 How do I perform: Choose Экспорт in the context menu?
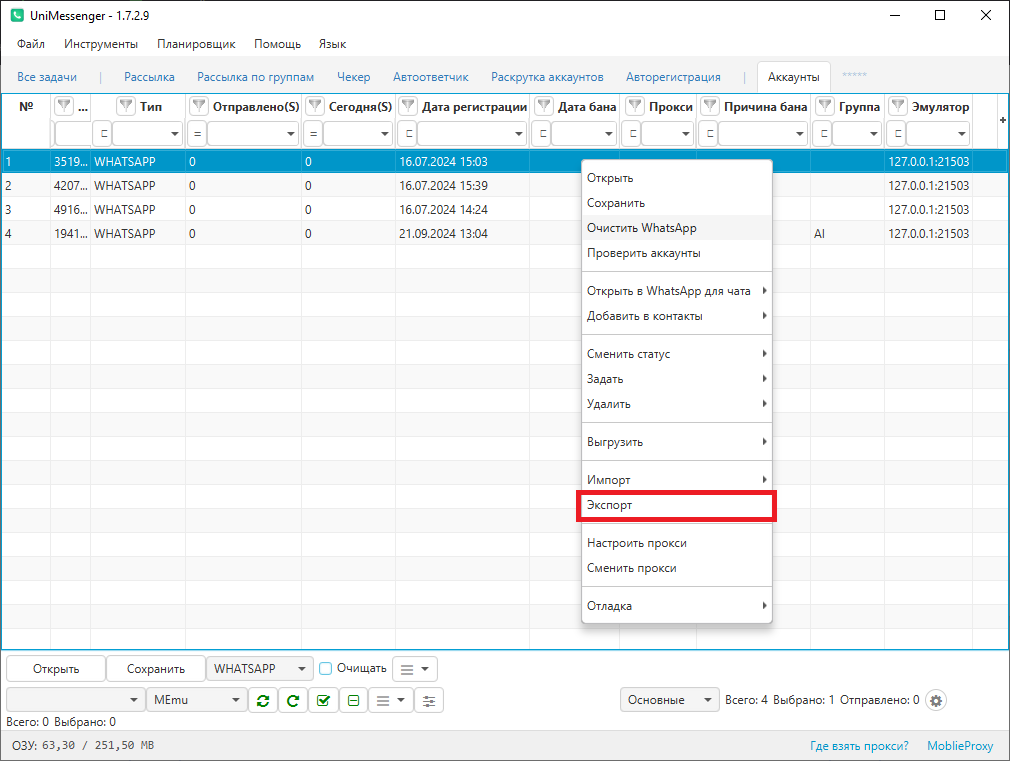coord(677,506)
